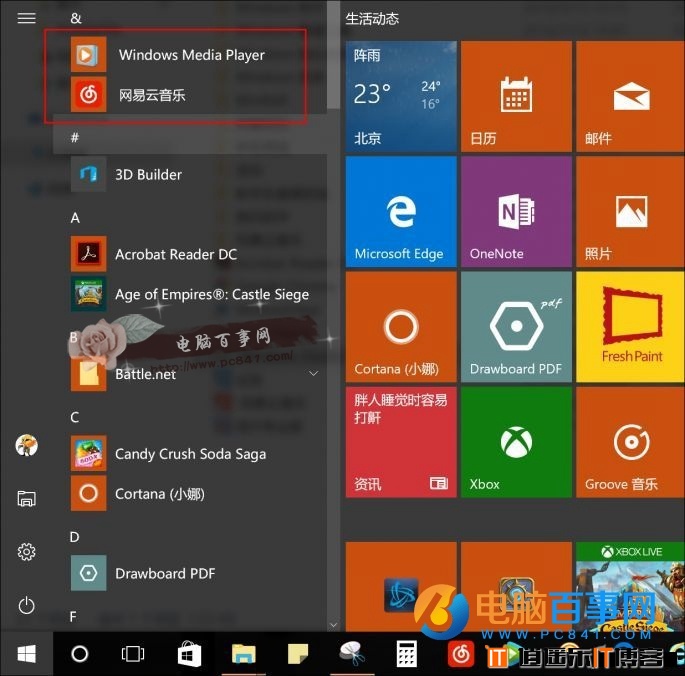Open the XBOX LIVE Castle Siege tile

[630, 586]
